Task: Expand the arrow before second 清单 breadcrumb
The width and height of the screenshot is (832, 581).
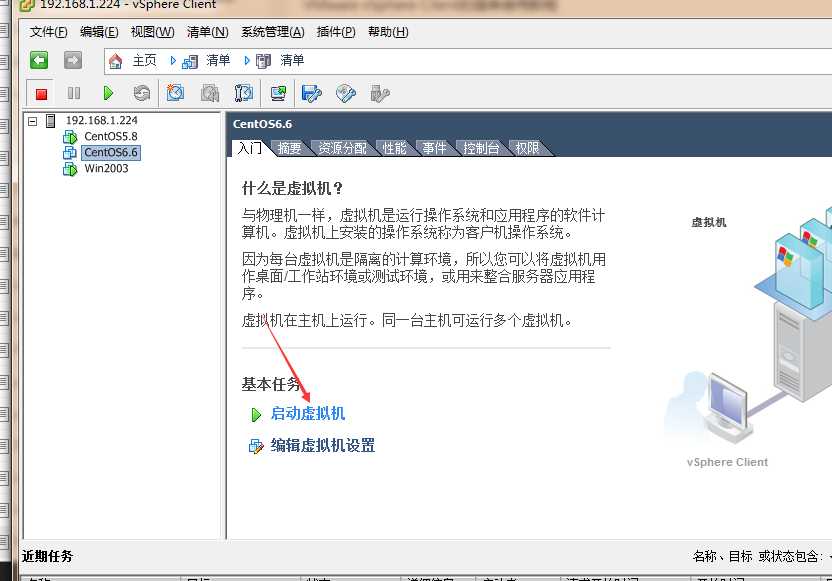Action: pos(247,61)
